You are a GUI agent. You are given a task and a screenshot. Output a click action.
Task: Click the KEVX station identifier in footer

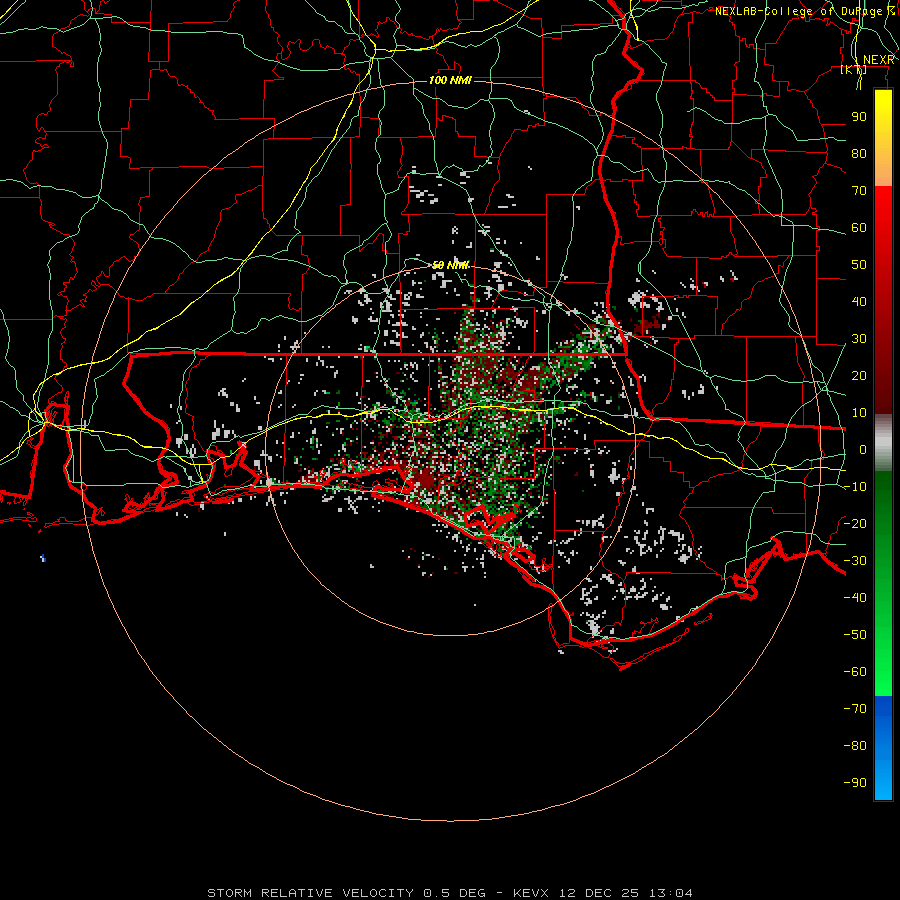(x=530, y=893)
